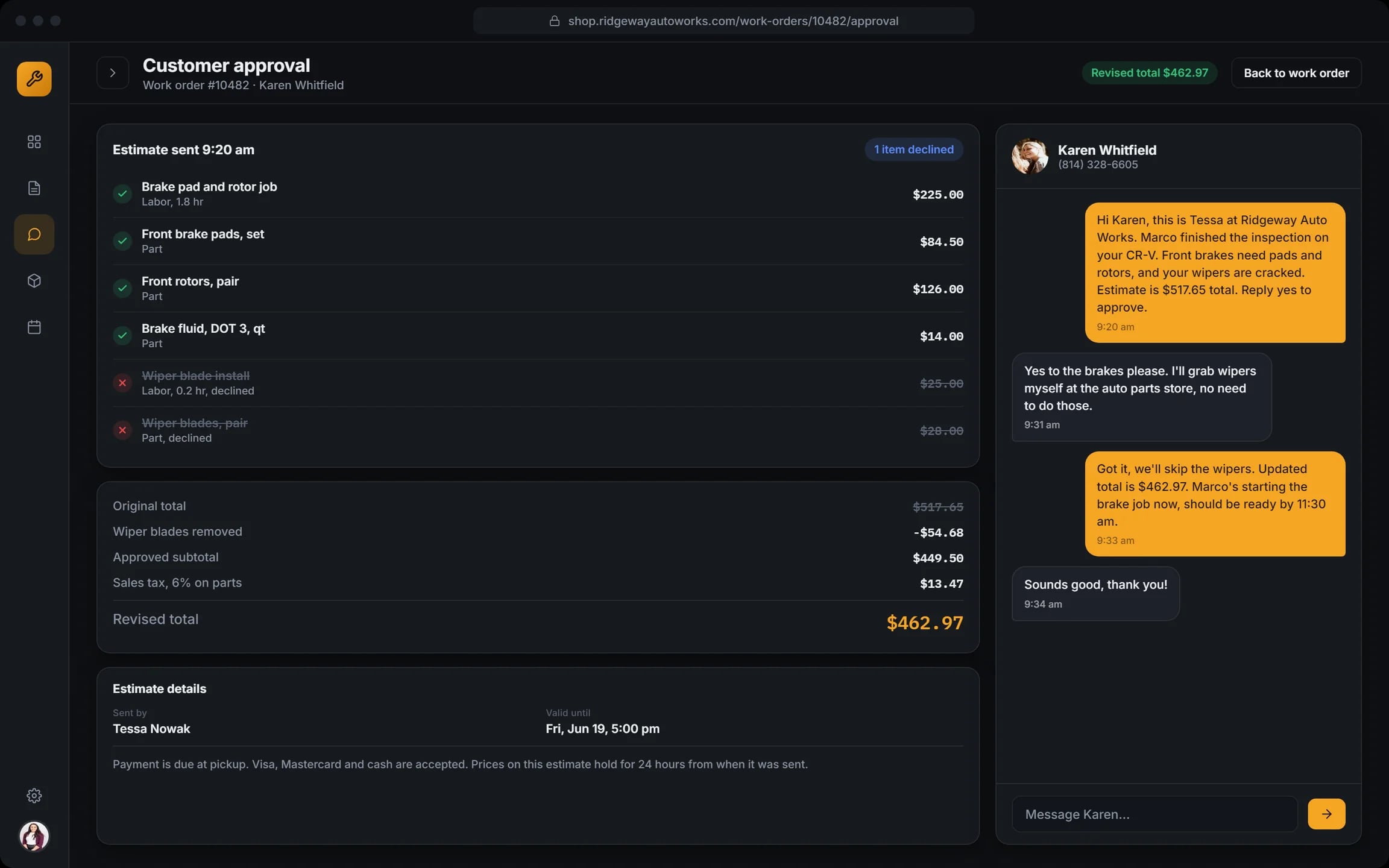Click Tessa Nowak sender name

coord(151,729)
